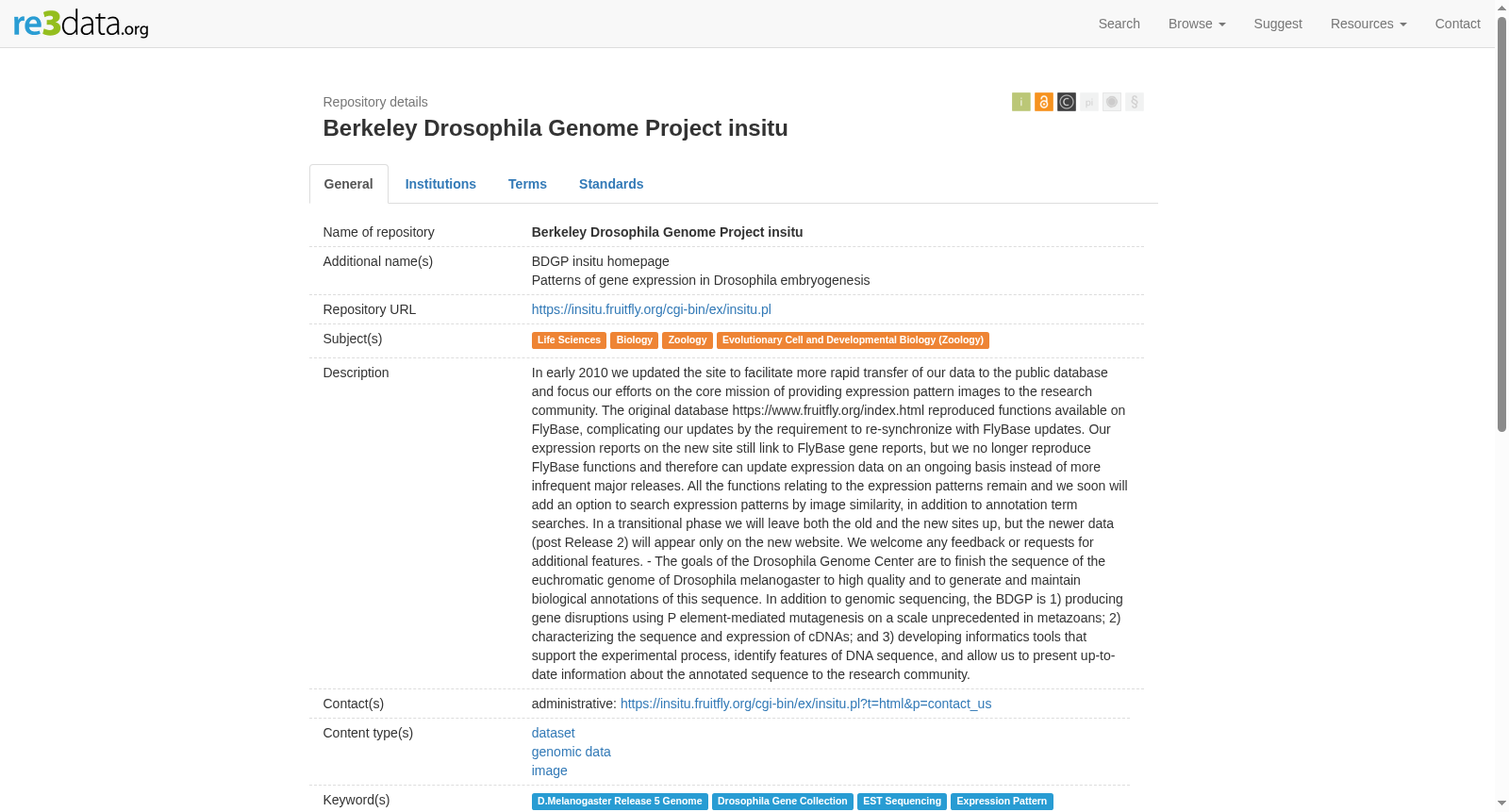Click the dark copyright license icon
This screenshot has width=1509, height=812.
pos(1066,102)
